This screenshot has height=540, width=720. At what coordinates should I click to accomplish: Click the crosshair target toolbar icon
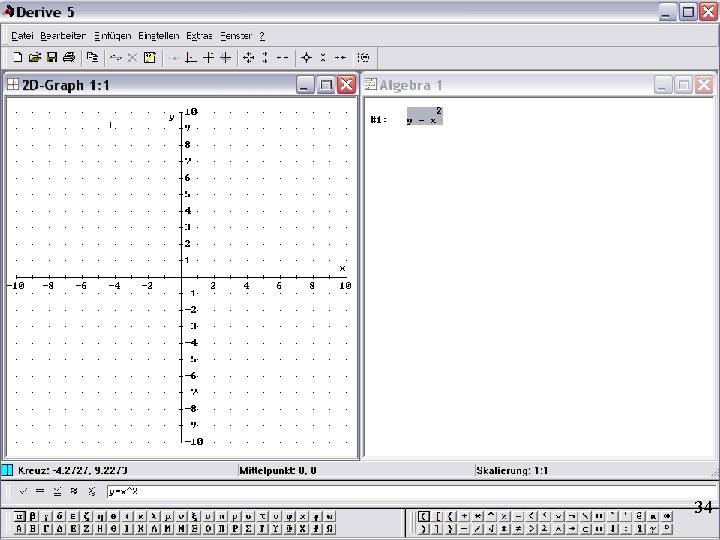(306, 57)
